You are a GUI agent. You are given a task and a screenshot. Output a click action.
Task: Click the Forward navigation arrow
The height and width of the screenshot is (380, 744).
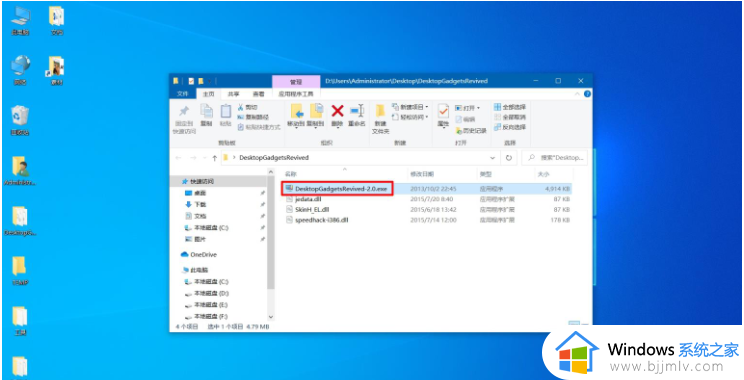(x=193, y=158)
